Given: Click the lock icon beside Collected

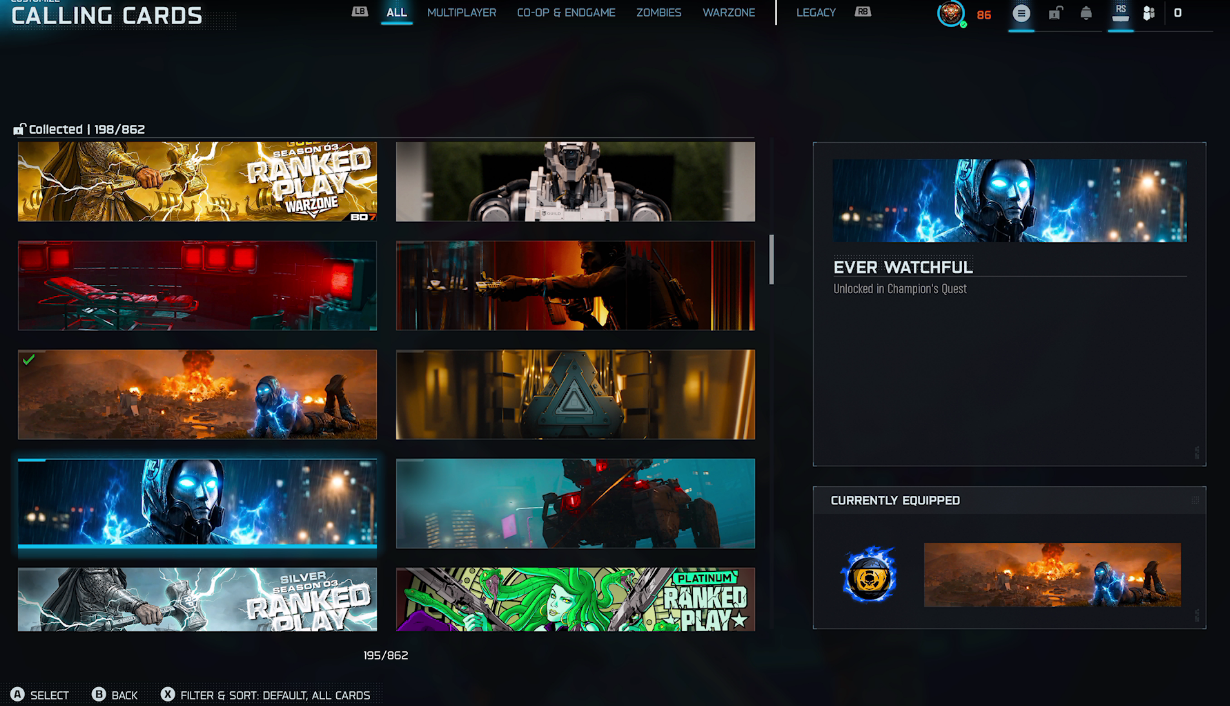Looking at the screenshot, I should (19, 129).
